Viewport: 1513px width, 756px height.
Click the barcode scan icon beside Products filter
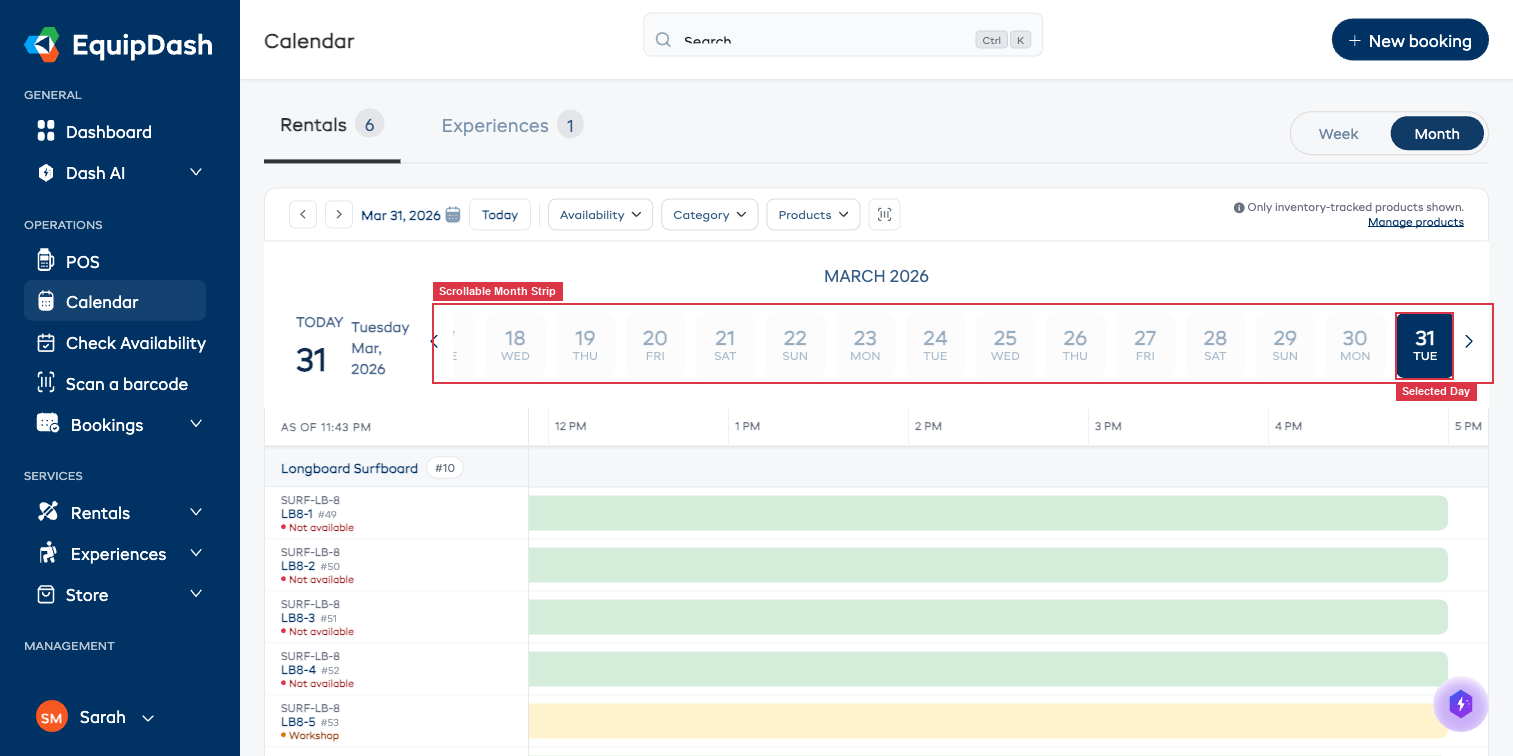tap(884, 214)
